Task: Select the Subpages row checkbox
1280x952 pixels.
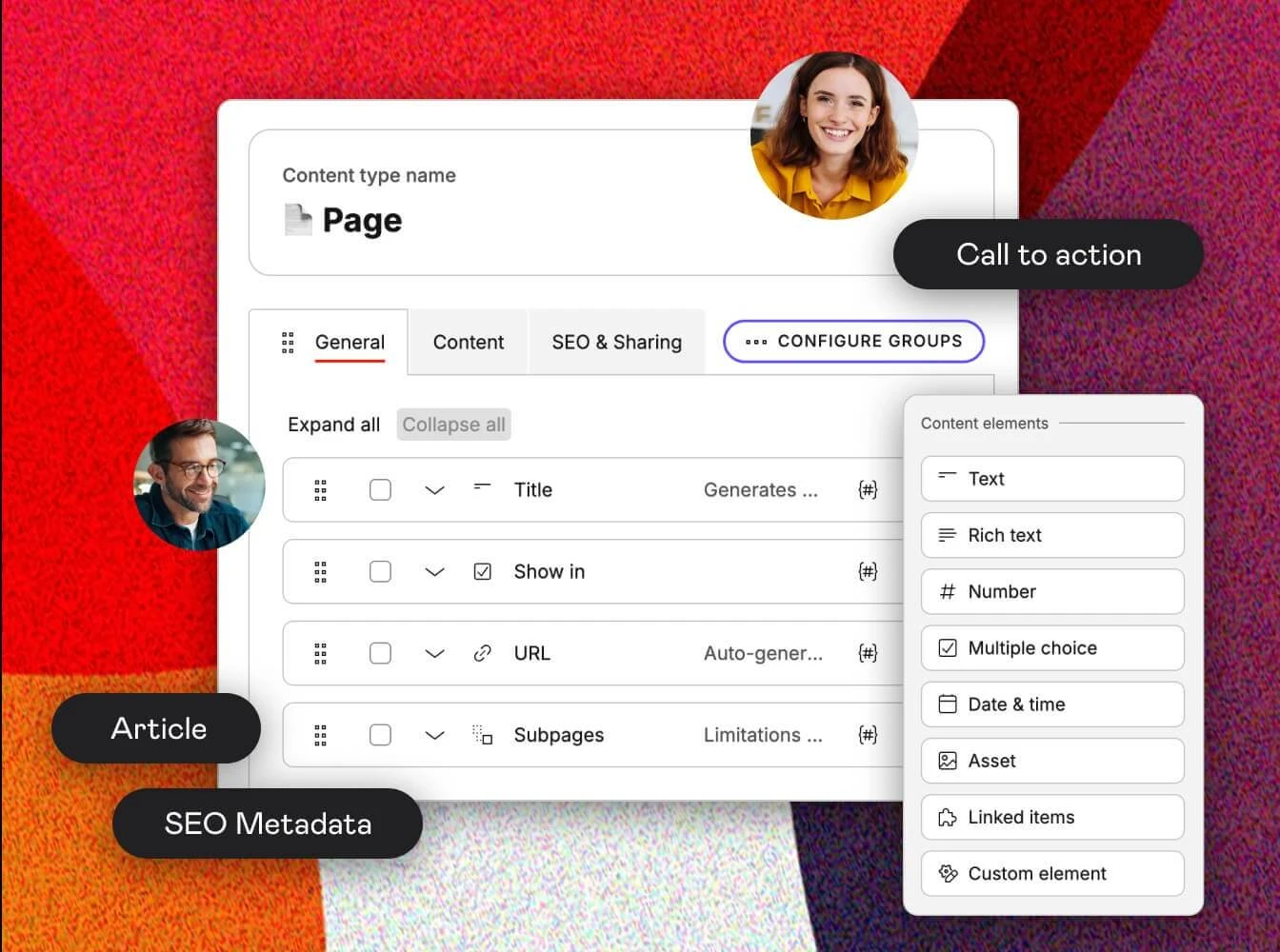Action: coord(380,735)
